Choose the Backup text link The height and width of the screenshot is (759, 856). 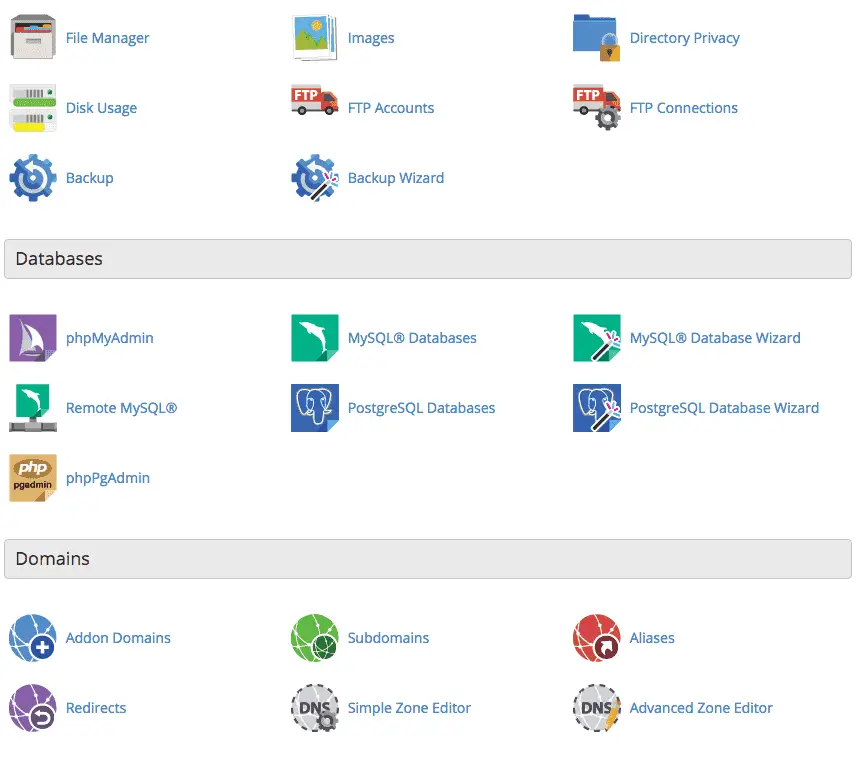coord(90,178)
